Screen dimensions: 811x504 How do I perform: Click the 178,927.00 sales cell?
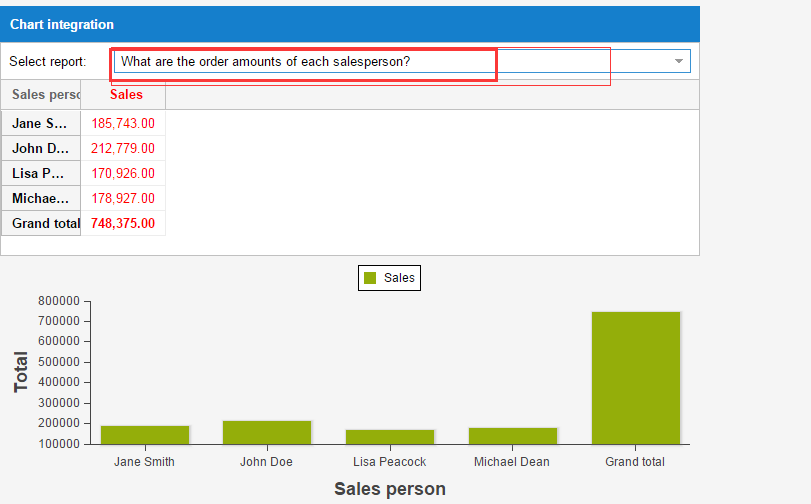(x=123, y=198)
